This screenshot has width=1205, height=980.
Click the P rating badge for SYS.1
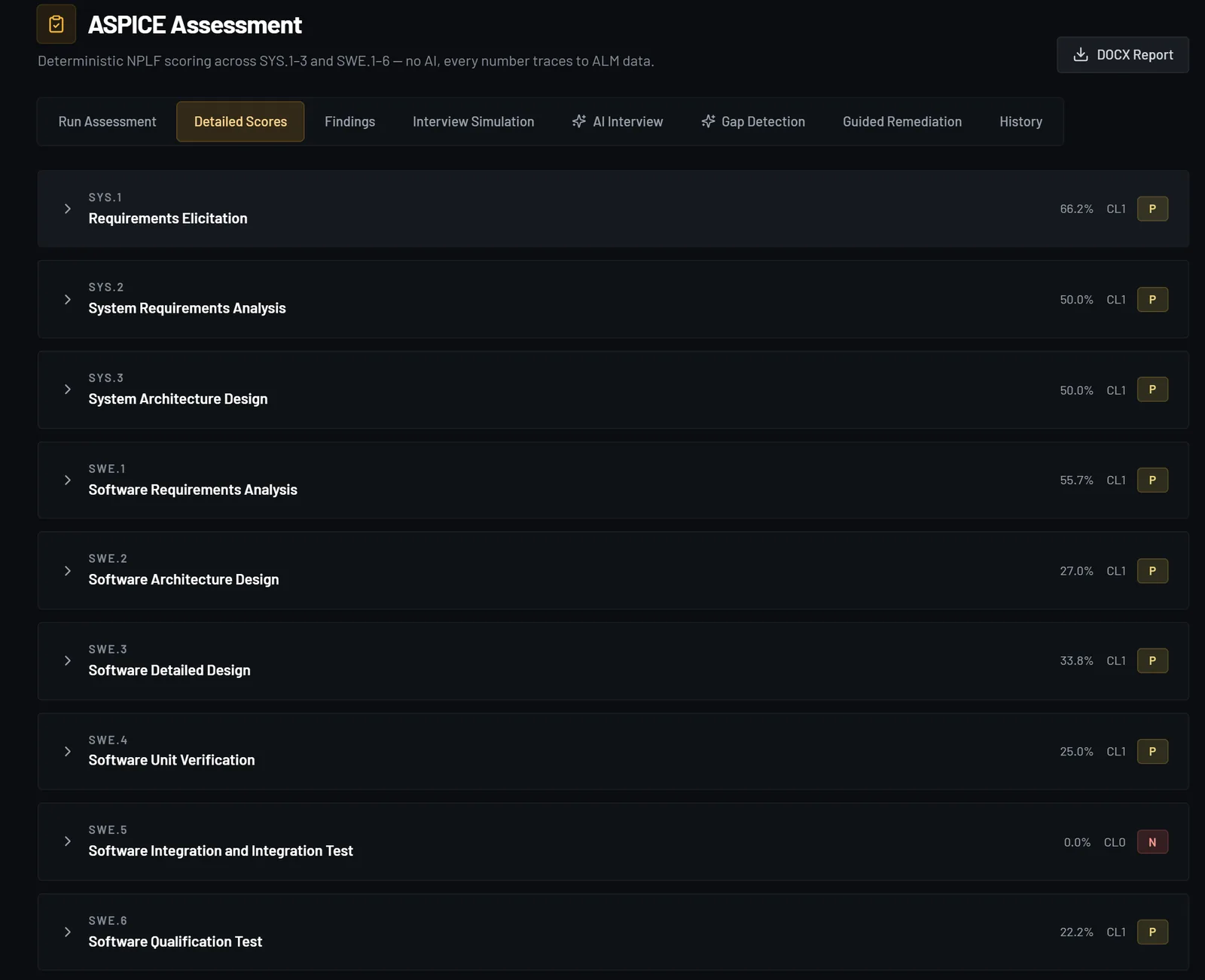[1152, 209]
